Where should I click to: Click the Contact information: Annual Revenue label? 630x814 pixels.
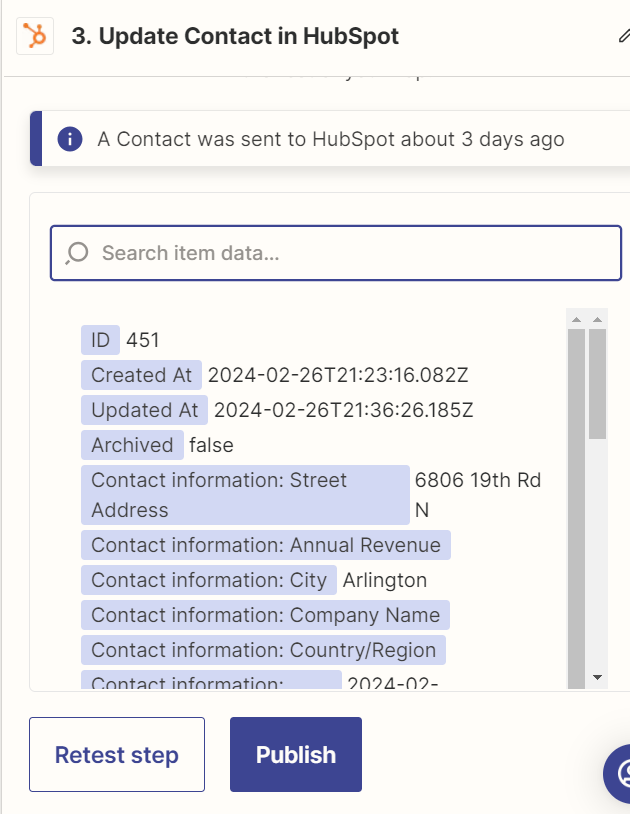pyautogui.click(x=266, y=545)
